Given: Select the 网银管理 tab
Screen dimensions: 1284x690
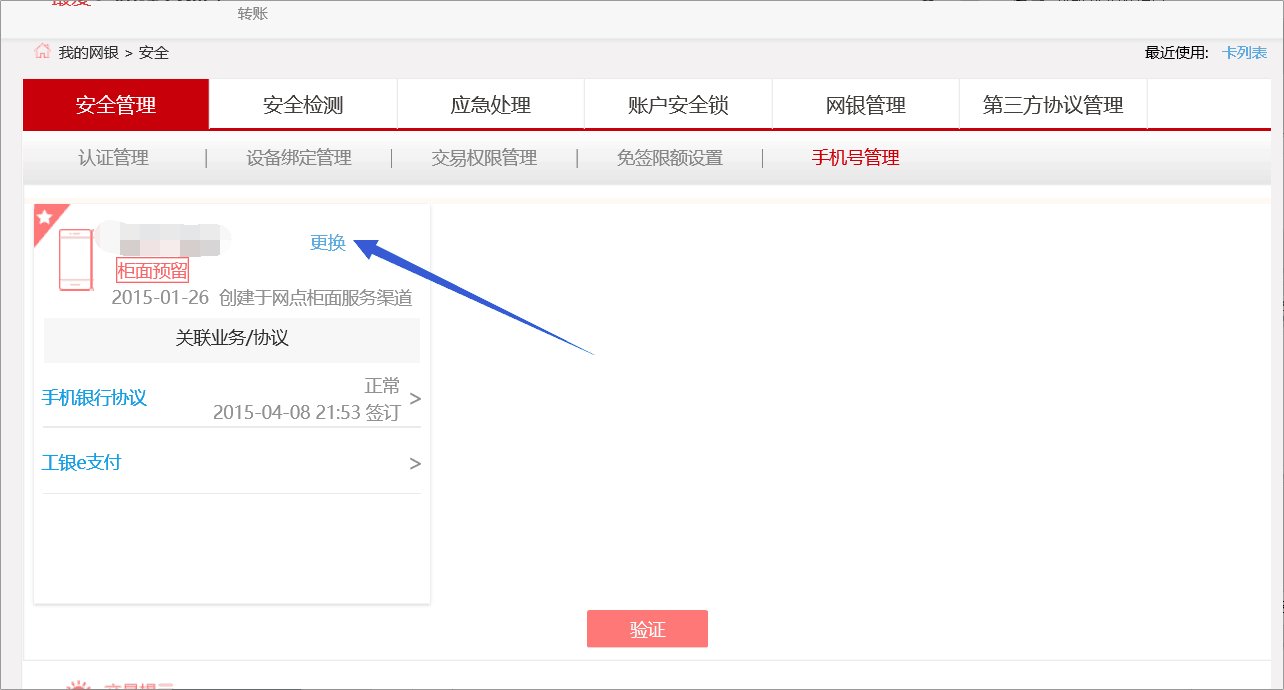Looking at the screenshot, I should point(864,104).
